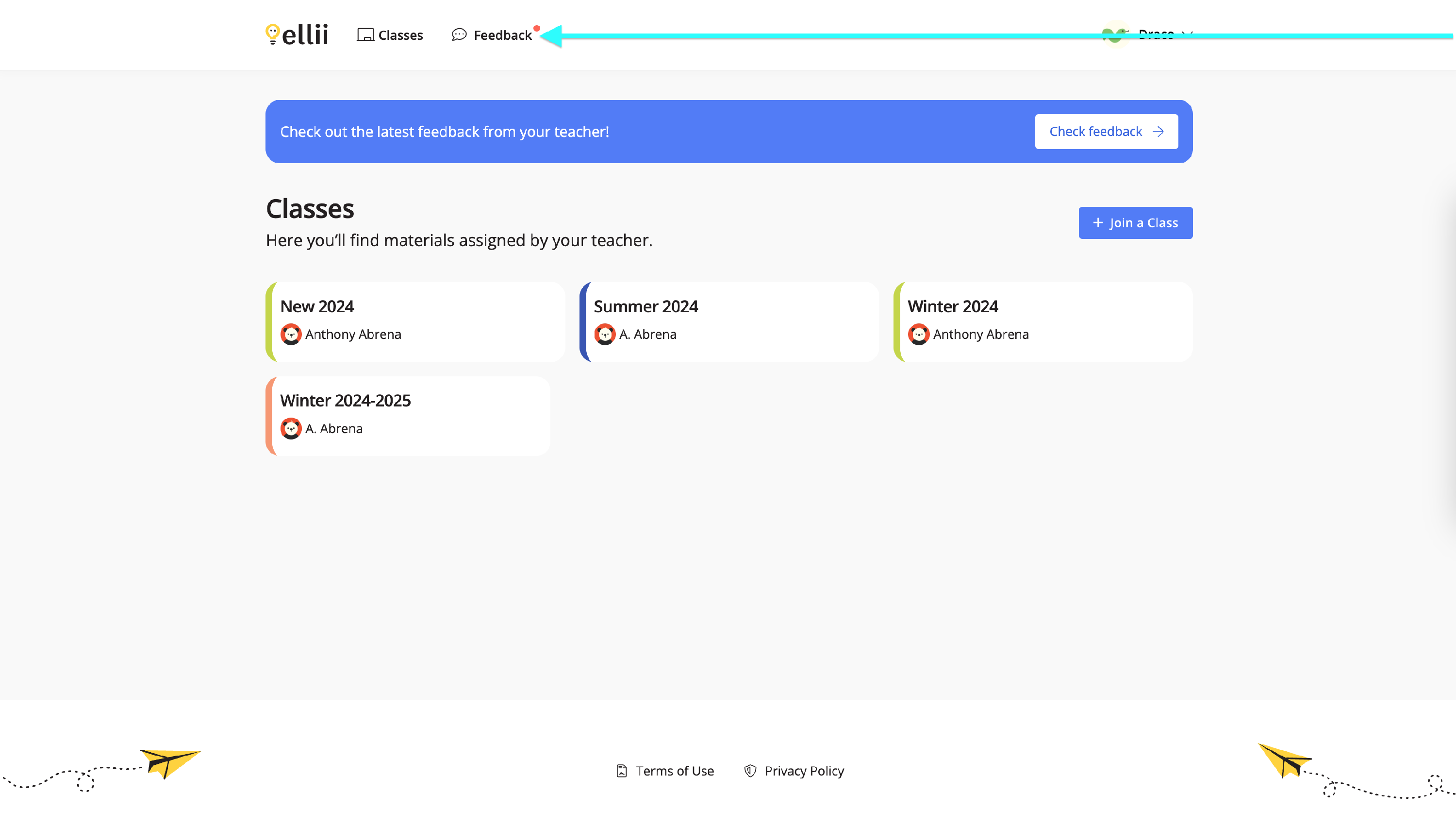Screen dimensions: 1456x827
Task: Click the Terms of Use document icon
Action: [x=622, y=771]
